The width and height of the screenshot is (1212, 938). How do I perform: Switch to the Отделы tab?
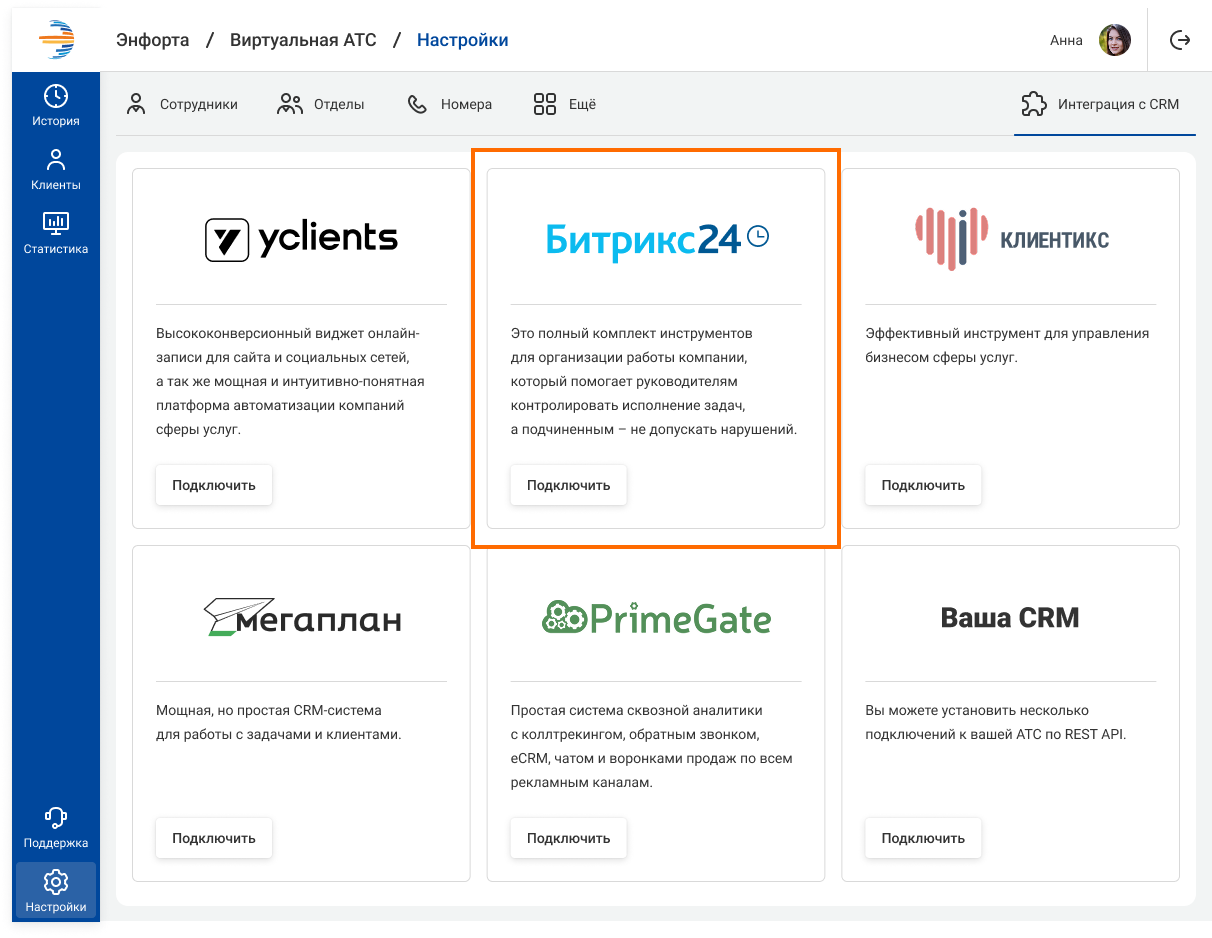(x=321, y=104)
